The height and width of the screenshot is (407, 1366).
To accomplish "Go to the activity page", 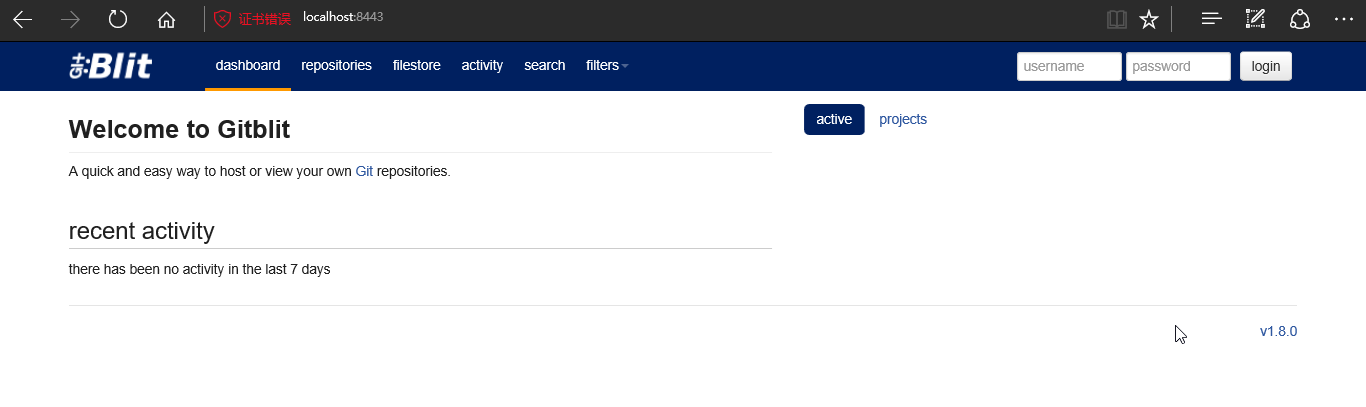I will pyautogui.click(x=482, y=65).
